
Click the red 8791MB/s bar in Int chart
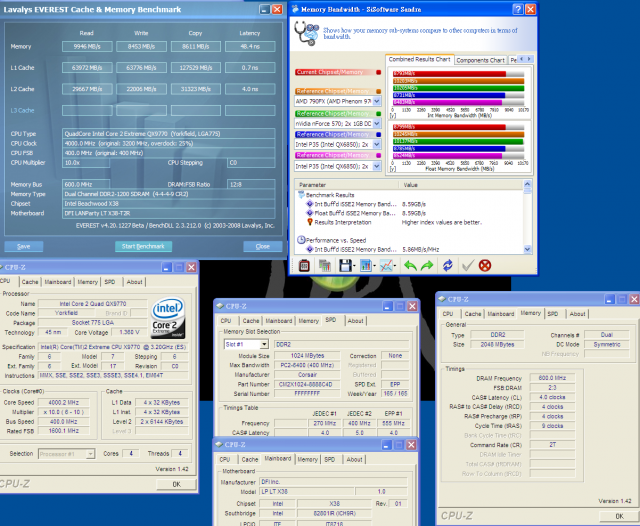pyautogui.click(x=449, y=74)
